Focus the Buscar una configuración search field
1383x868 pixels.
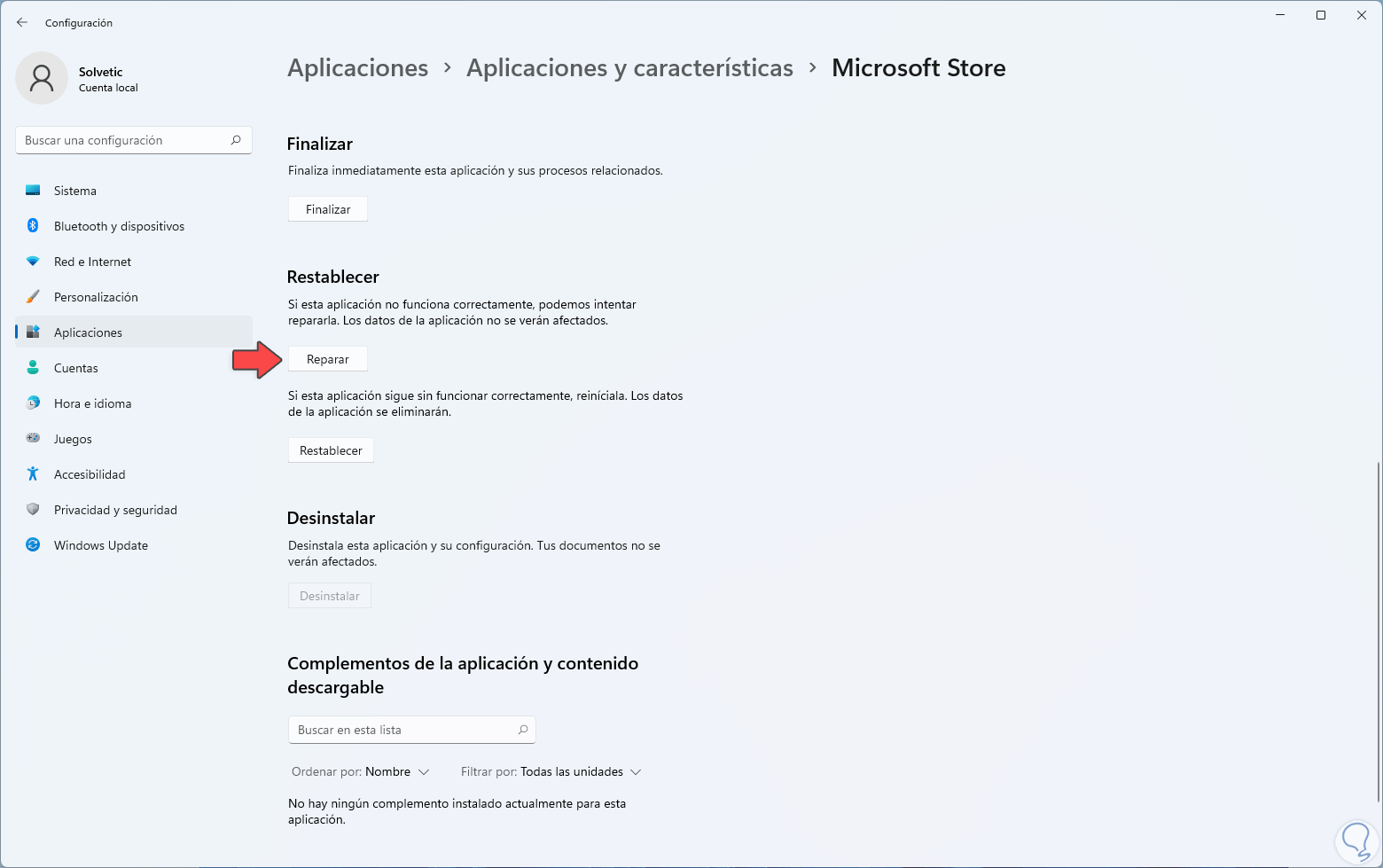coord(134,140)
